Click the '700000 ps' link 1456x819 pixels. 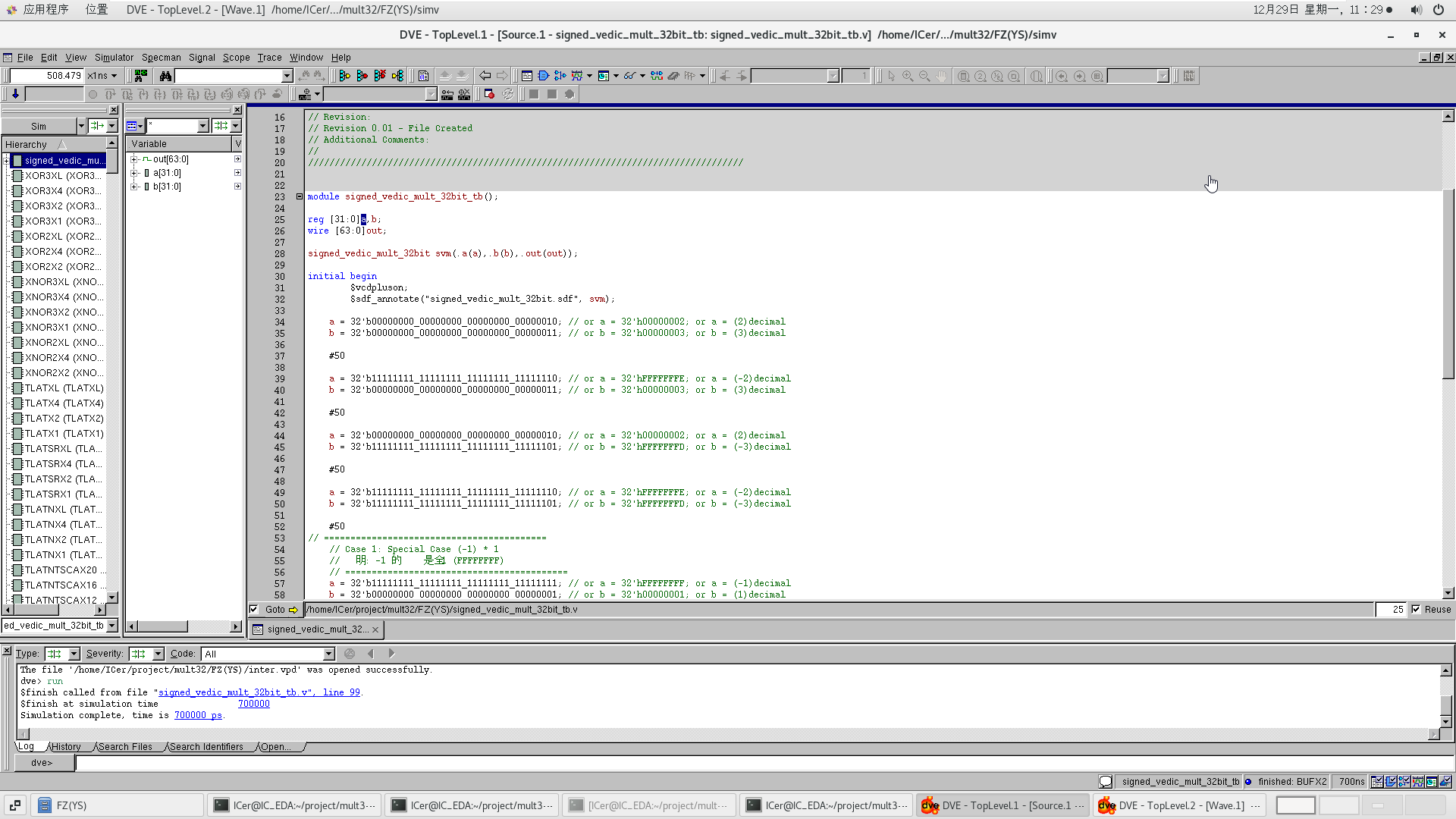(198, 714)
